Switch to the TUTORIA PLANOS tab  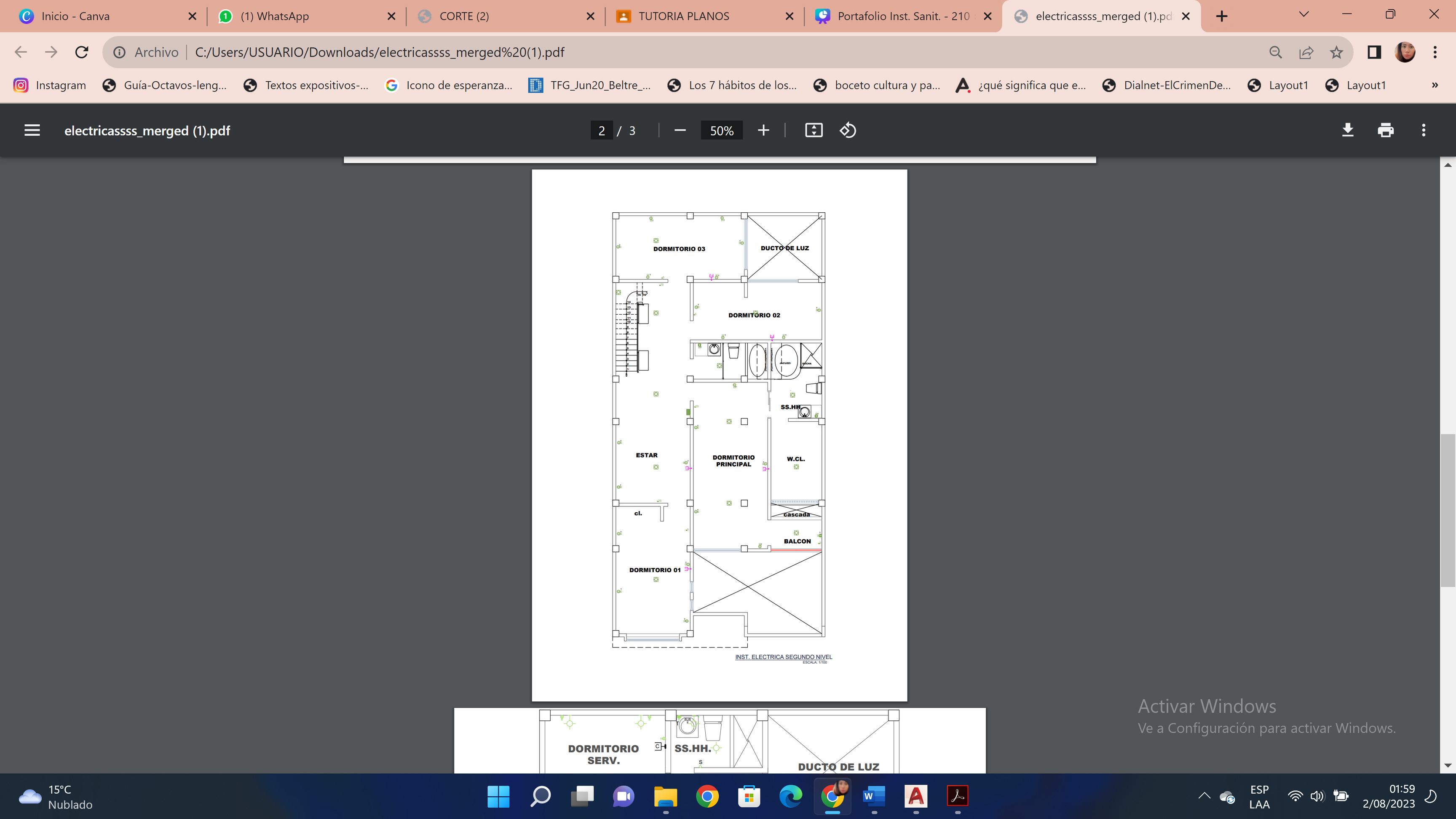[x=684, y=16]
